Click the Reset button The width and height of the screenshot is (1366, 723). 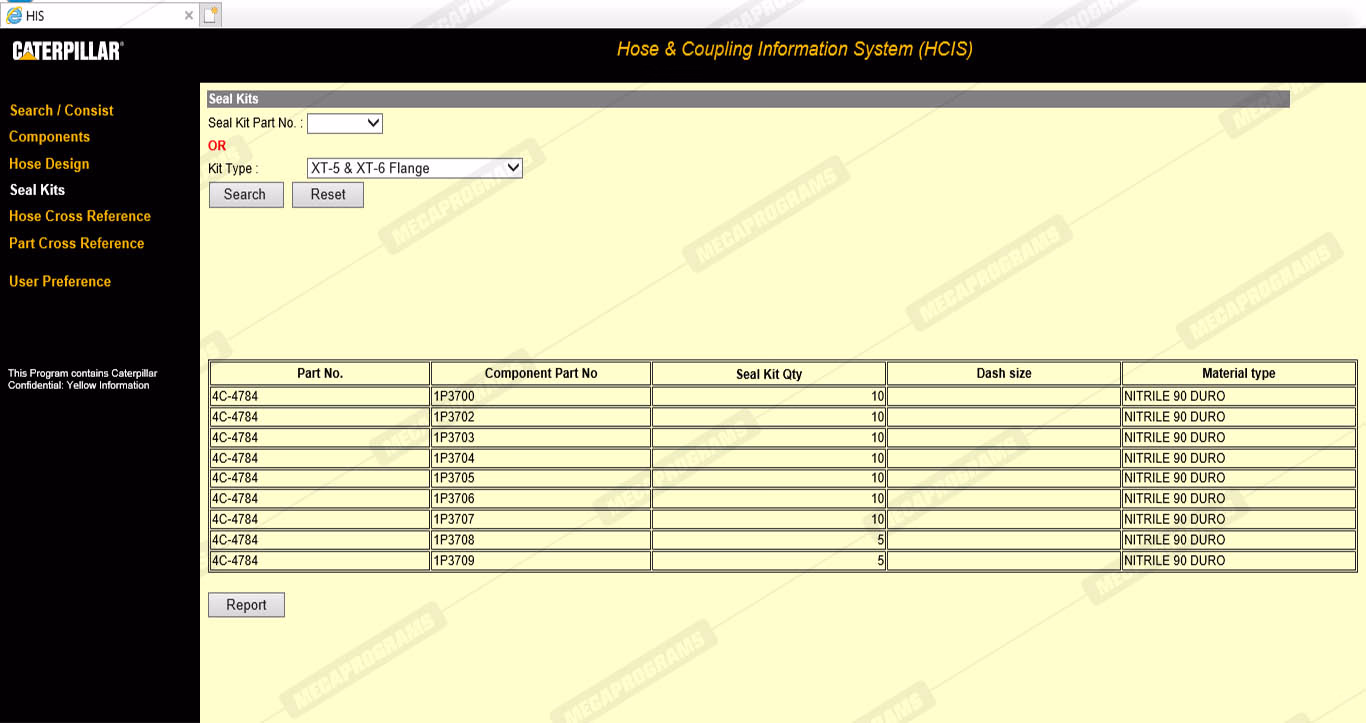(x=327, y=195)
